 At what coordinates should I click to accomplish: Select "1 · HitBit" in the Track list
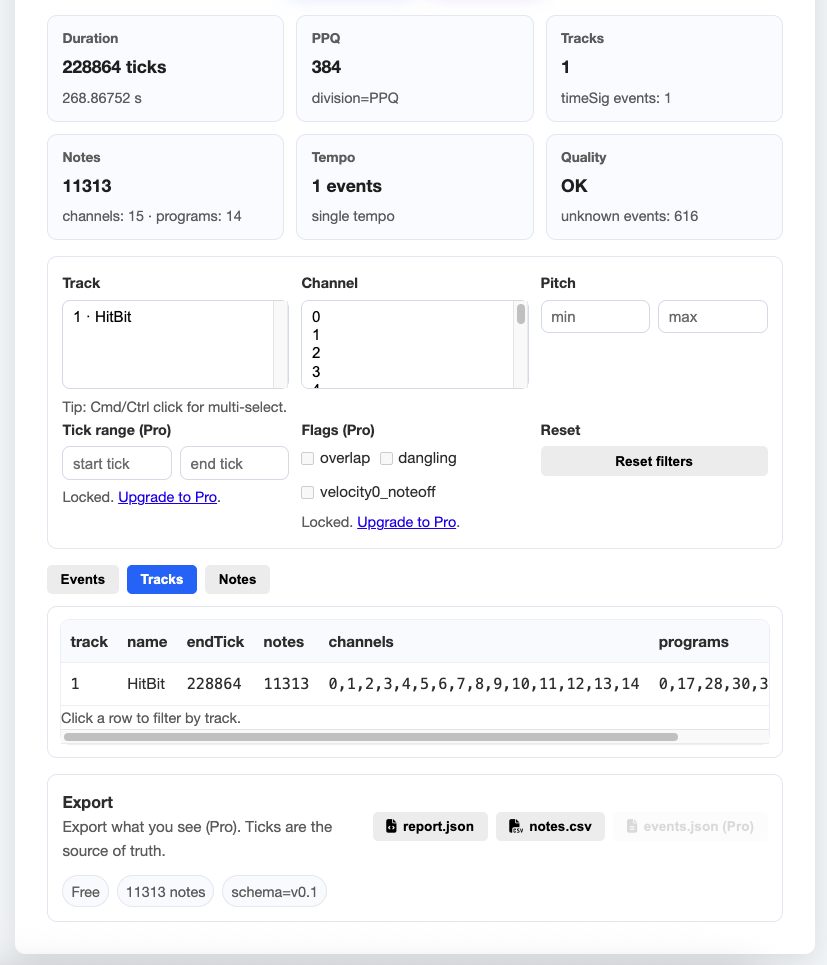[103, 317]
